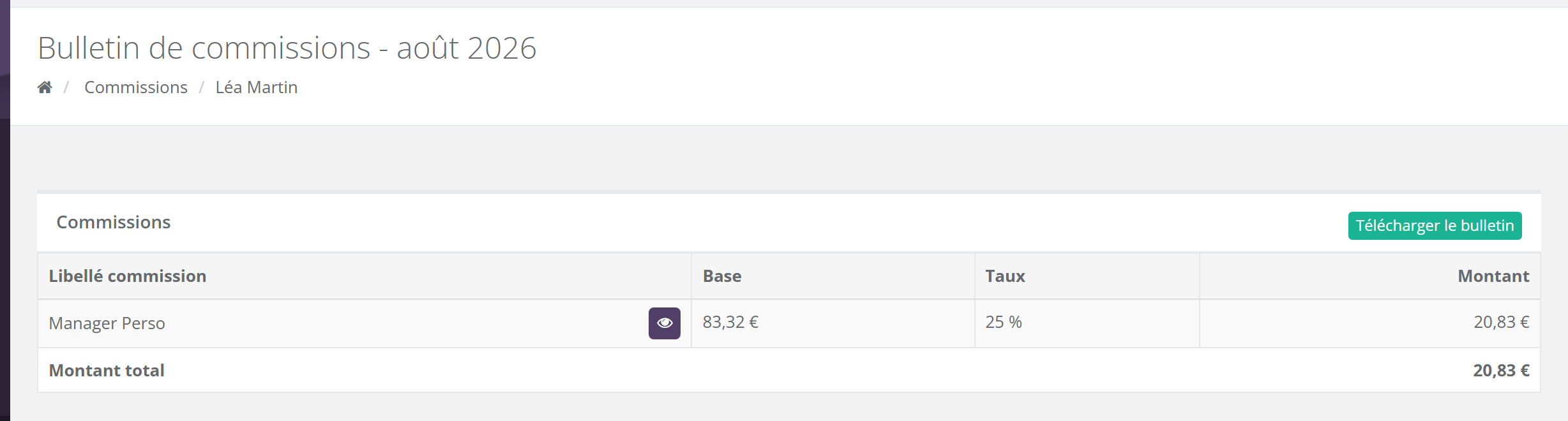
Task: Click the Libellé commission column header
Action: click(128, 276)
